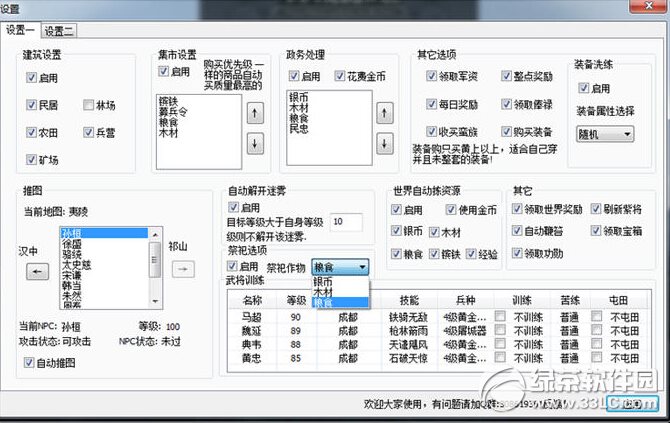The height and width of the screenshot is (423, 670).
Task: Click the 等级 column header
Action: tap(296, 300)
